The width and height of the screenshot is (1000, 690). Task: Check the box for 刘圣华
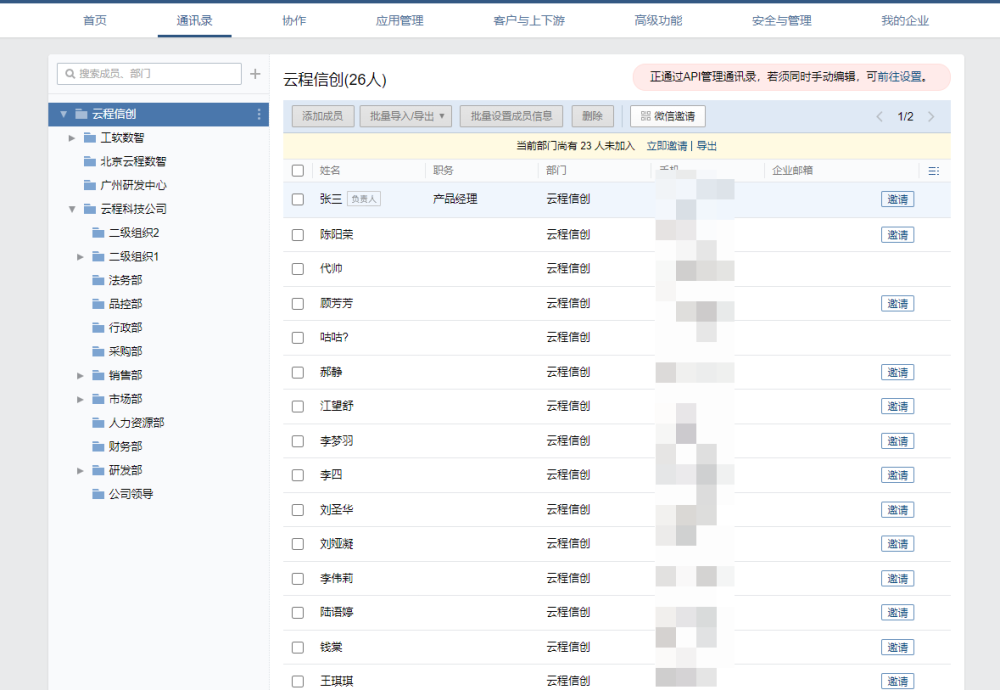[x=298, y=510]
